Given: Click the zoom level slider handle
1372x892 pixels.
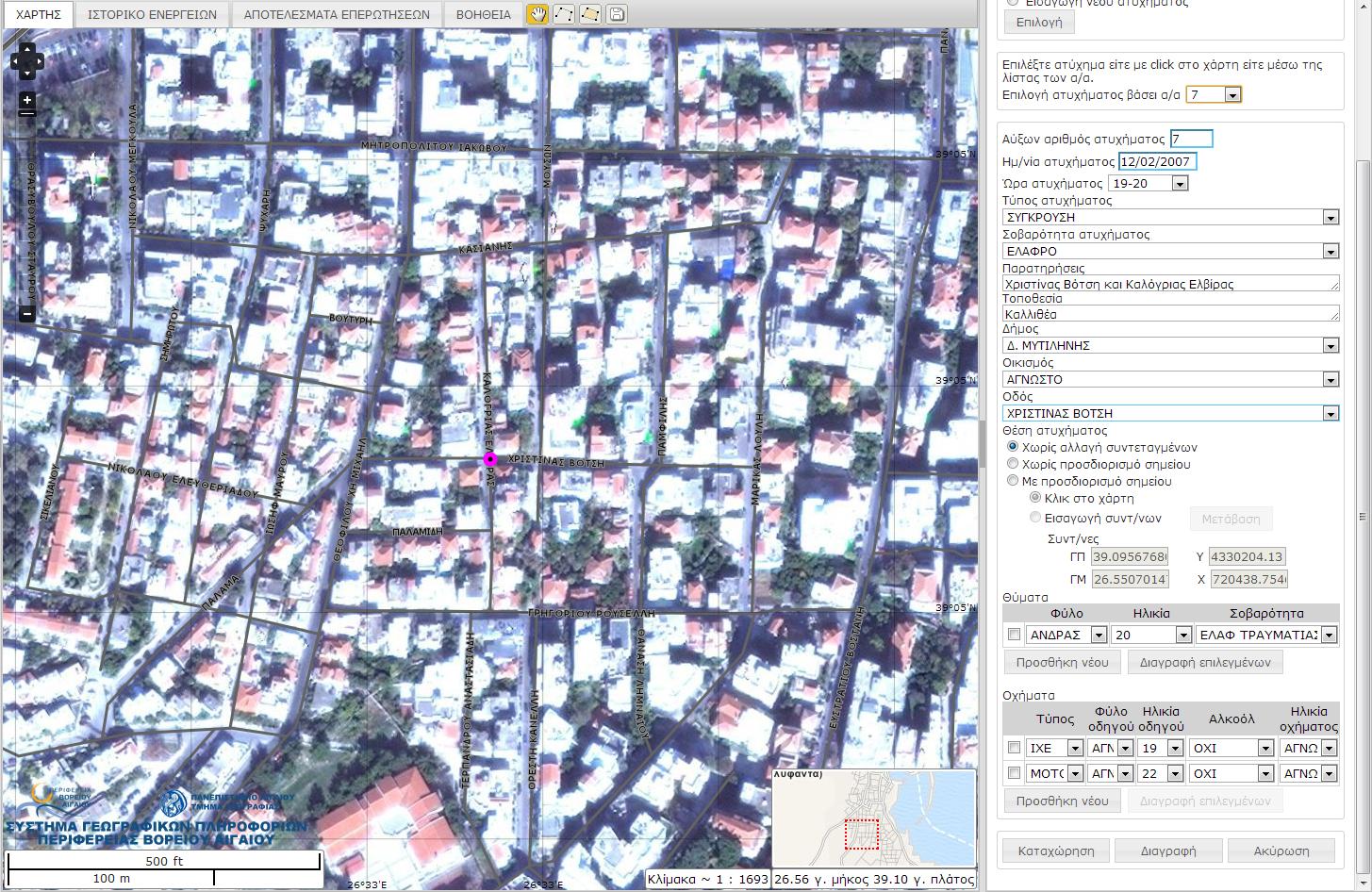Looking at the screenshot, I should pyautogui.click(x=27, y=113).
